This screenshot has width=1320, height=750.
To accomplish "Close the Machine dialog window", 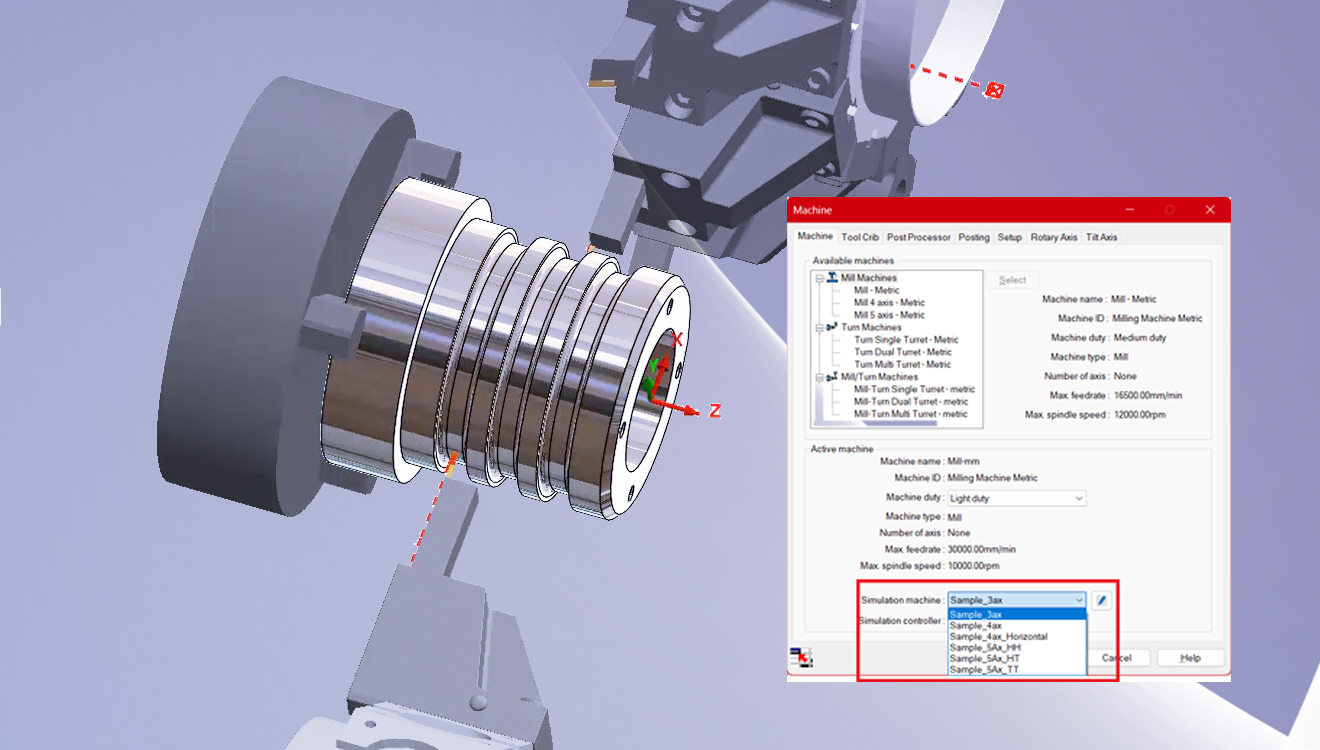I will coord(1210,210).
